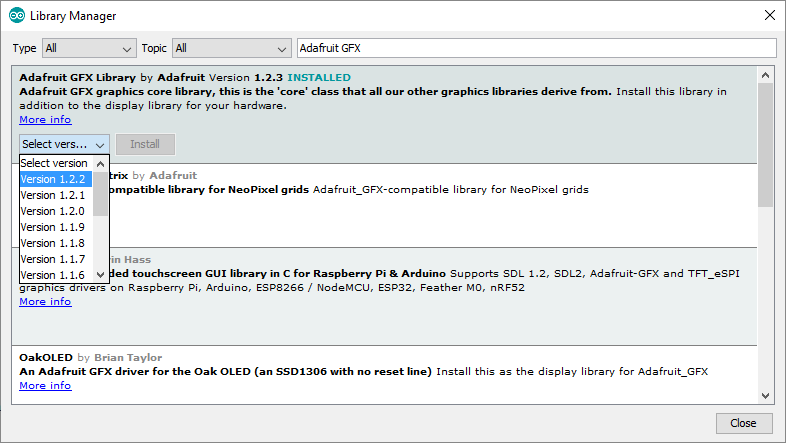The width and height of the screenshot is (786, 443).
Task: Click version list scroll up arrow
Action: 100,164
